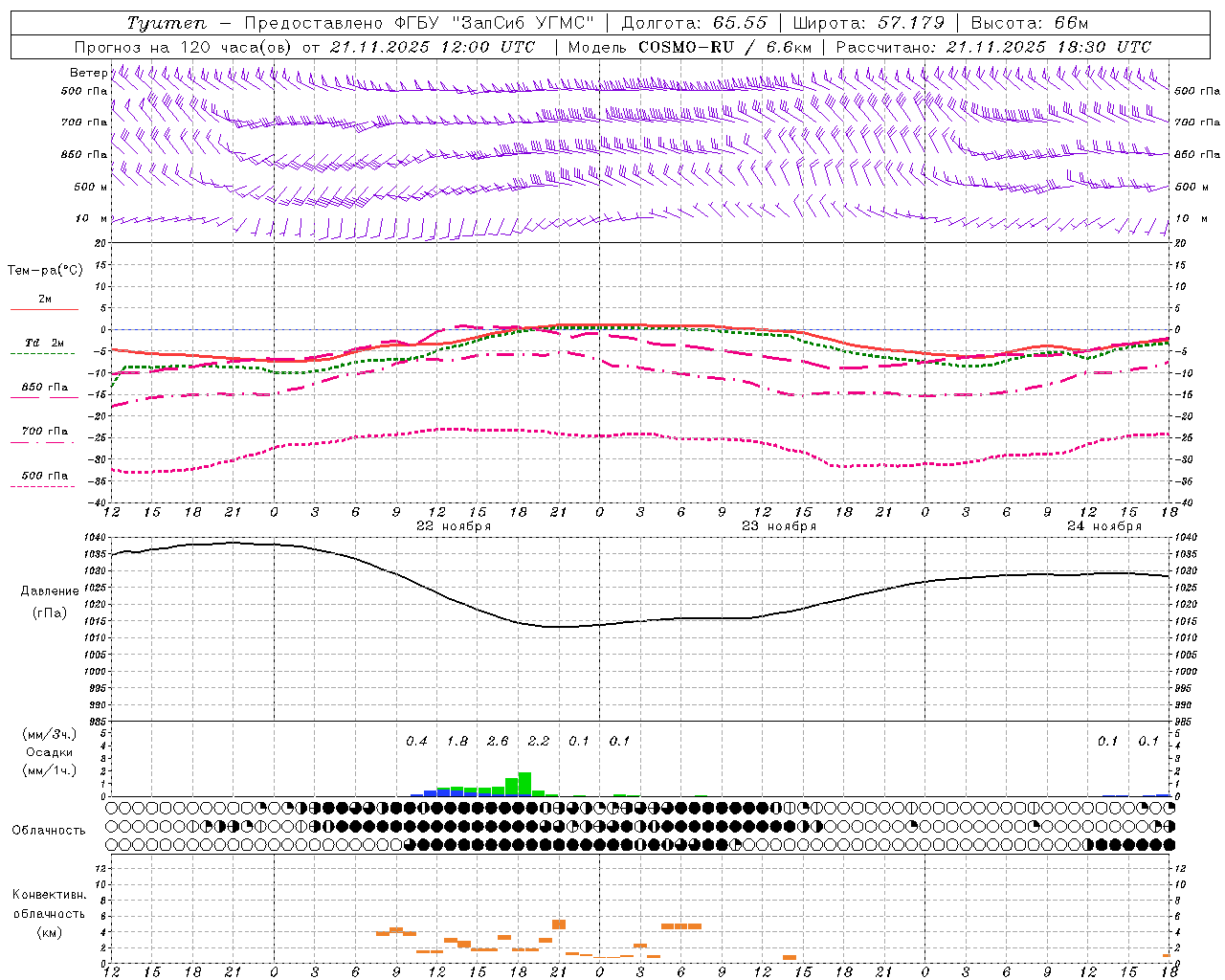Select 'Модель COSMO-RU / 6.6км' text

coord(689,47)
